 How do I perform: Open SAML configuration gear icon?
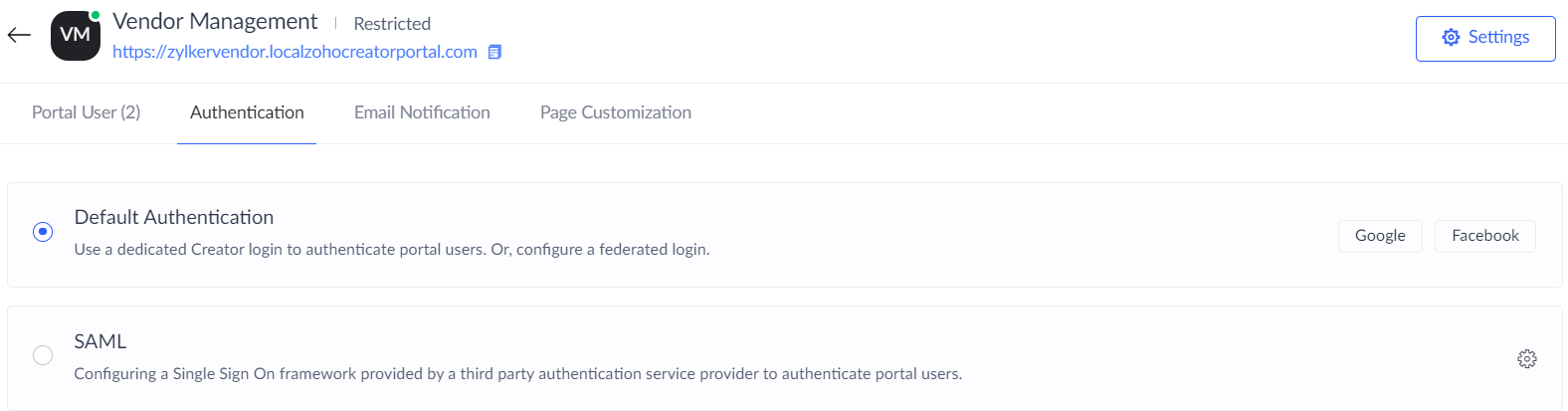pyautogui.click(x=1527, y=358)
